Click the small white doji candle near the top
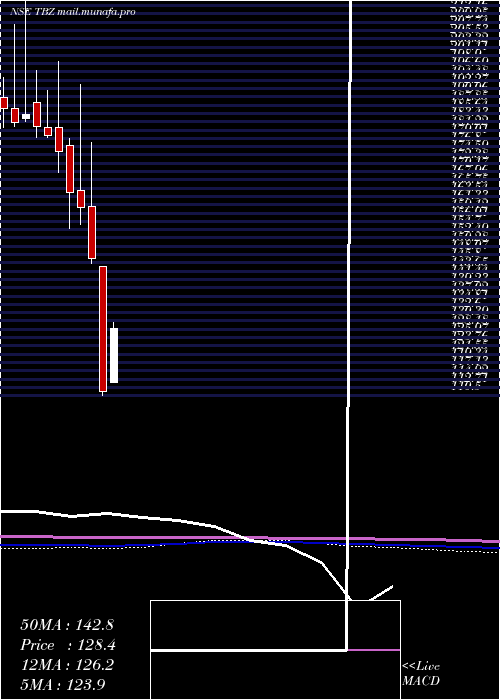Screen dimensions: 500x700 click(26, 116)
